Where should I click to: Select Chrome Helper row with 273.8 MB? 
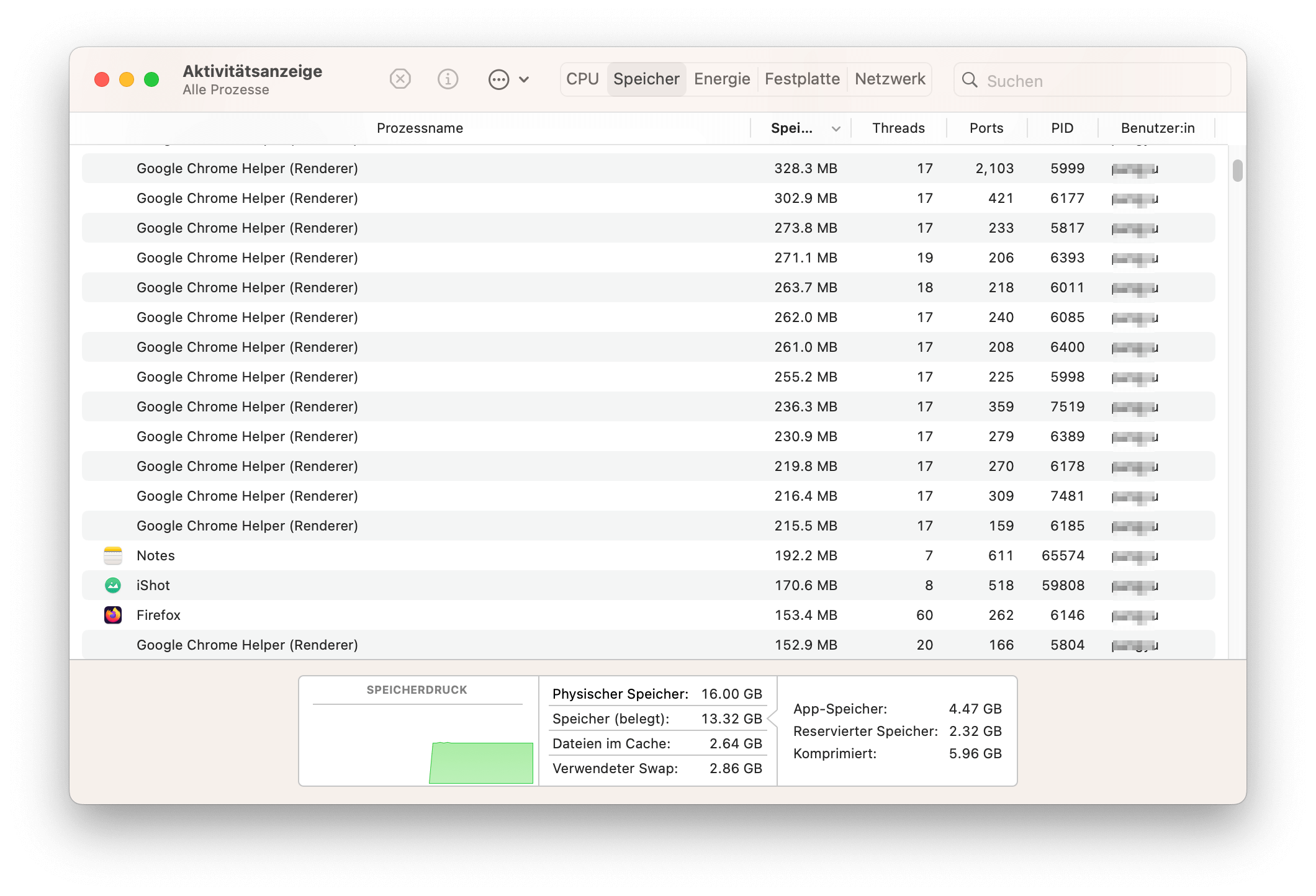(648, 228)
